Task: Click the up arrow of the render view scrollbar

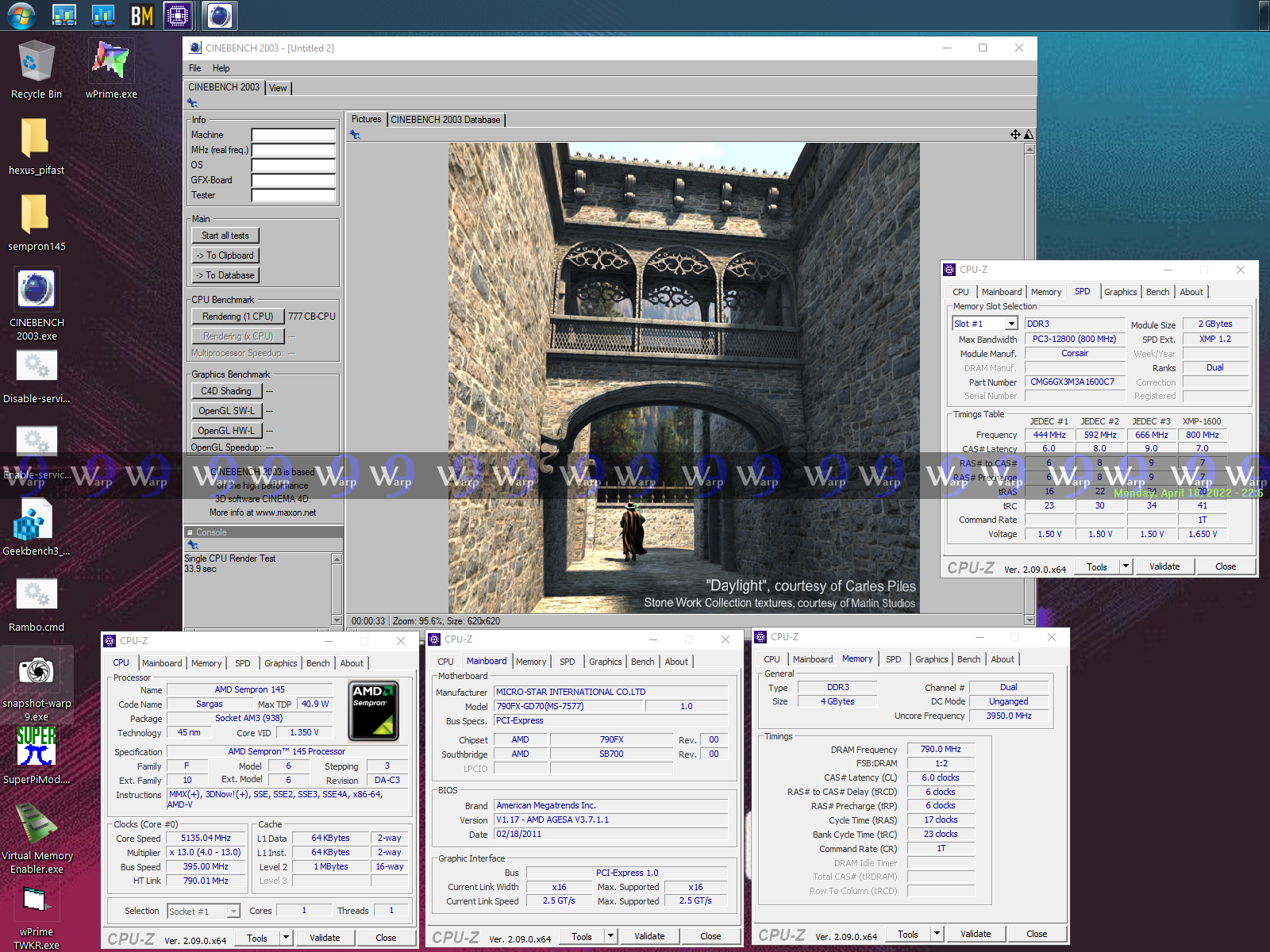Action: (x=1029, y=148)
